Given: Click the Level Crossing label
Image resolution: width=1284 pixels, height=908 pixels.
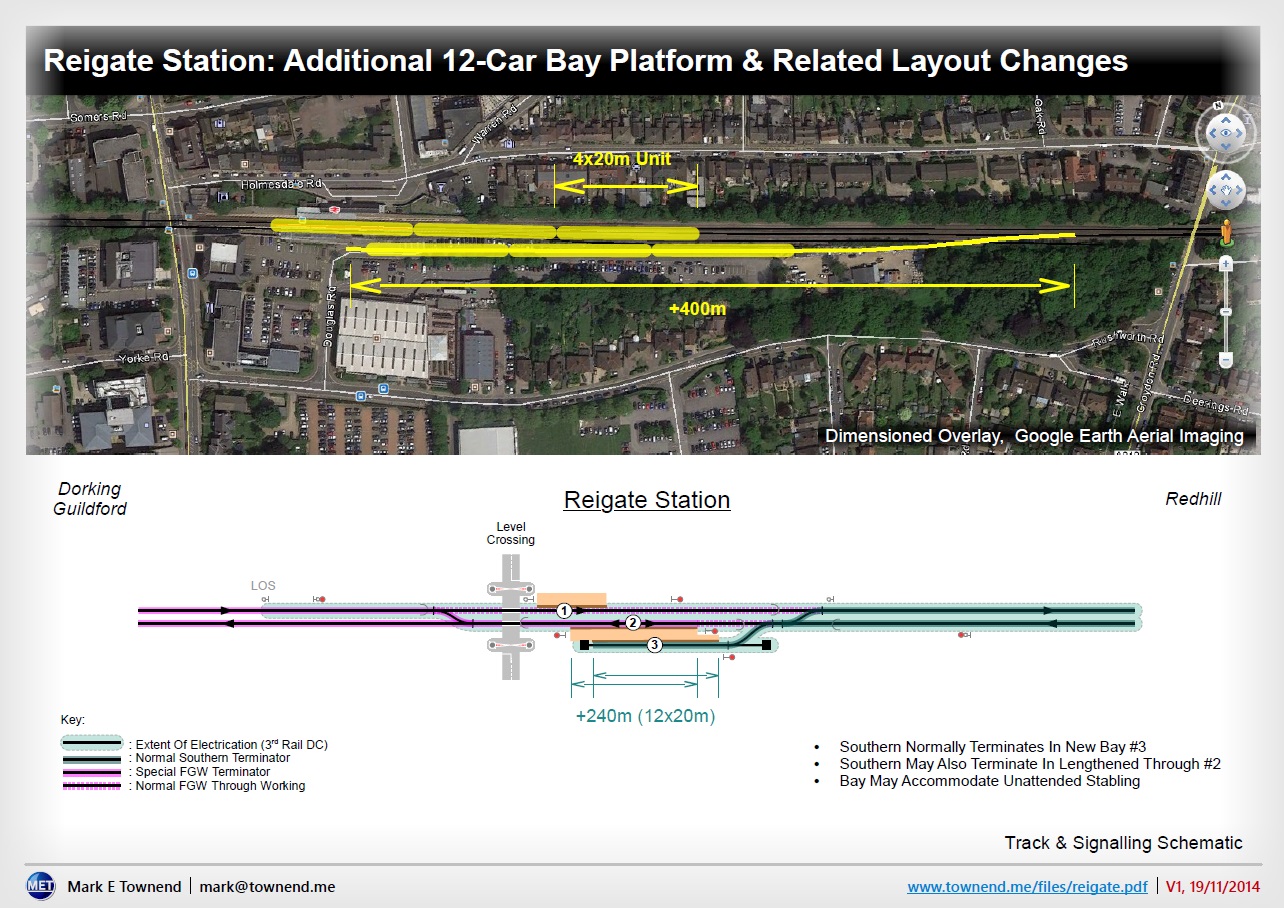Looking at the screenshot, I should [511, 533].
